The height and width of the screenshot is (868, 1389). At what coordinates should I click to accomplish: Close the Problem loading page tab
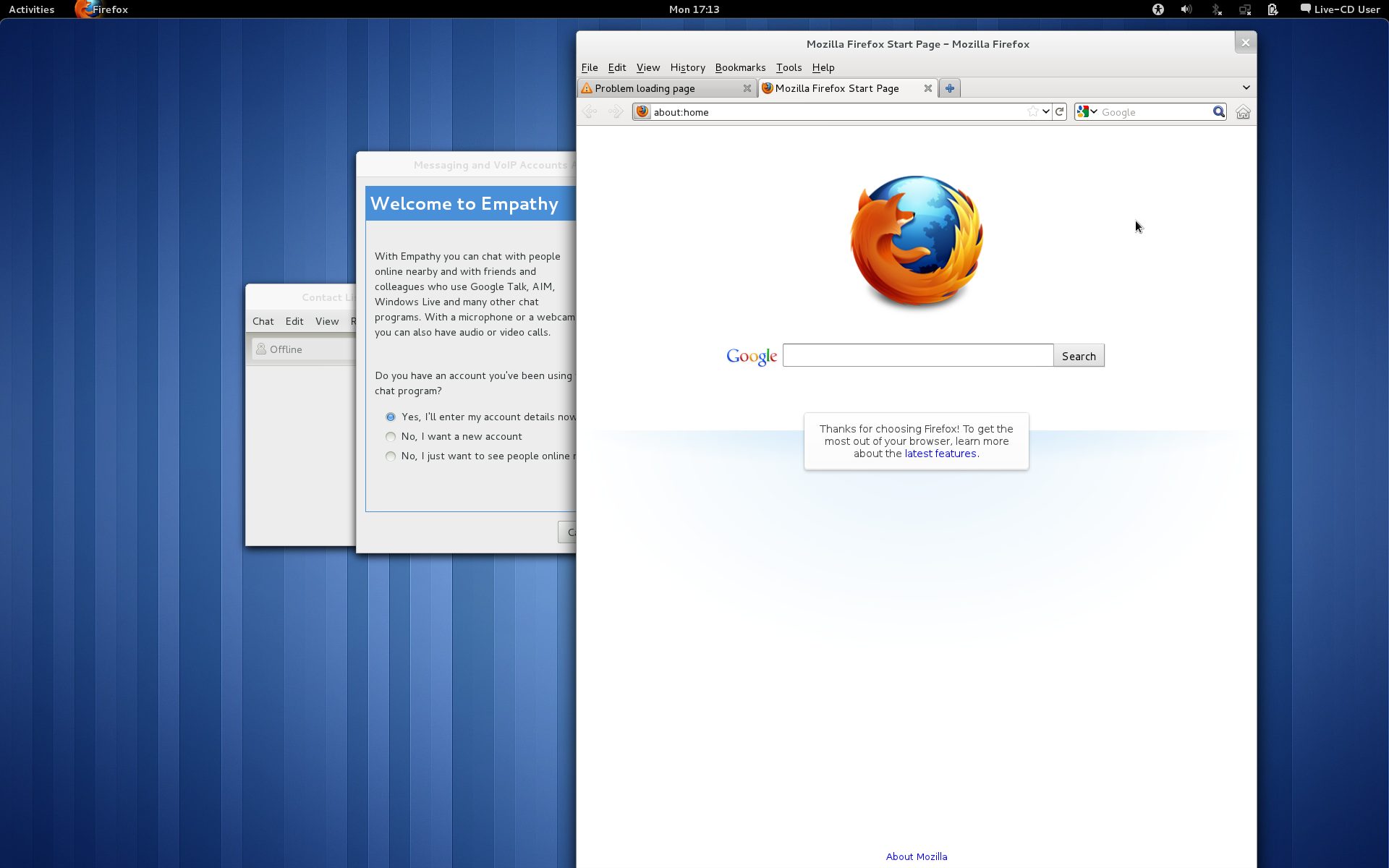(747, 88)
